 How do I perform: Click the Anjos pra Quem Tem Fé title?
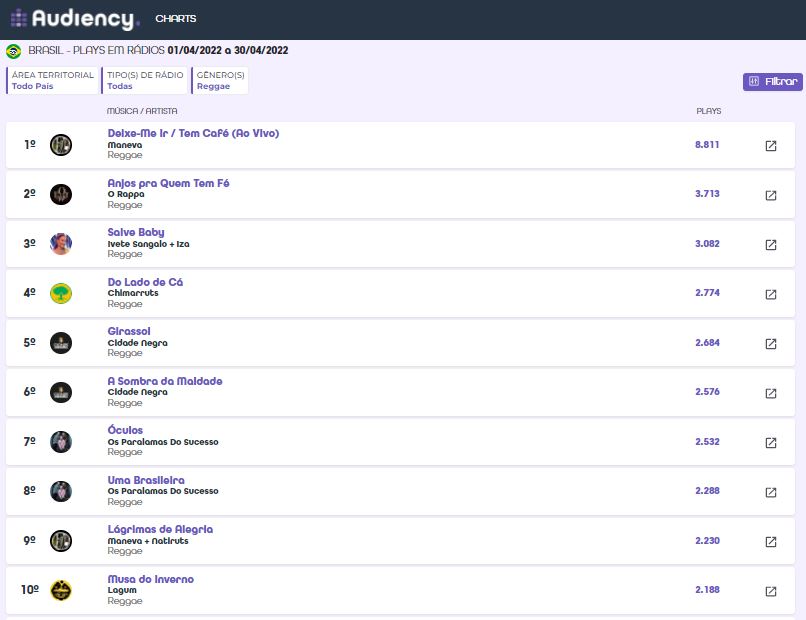coord(168,183)
